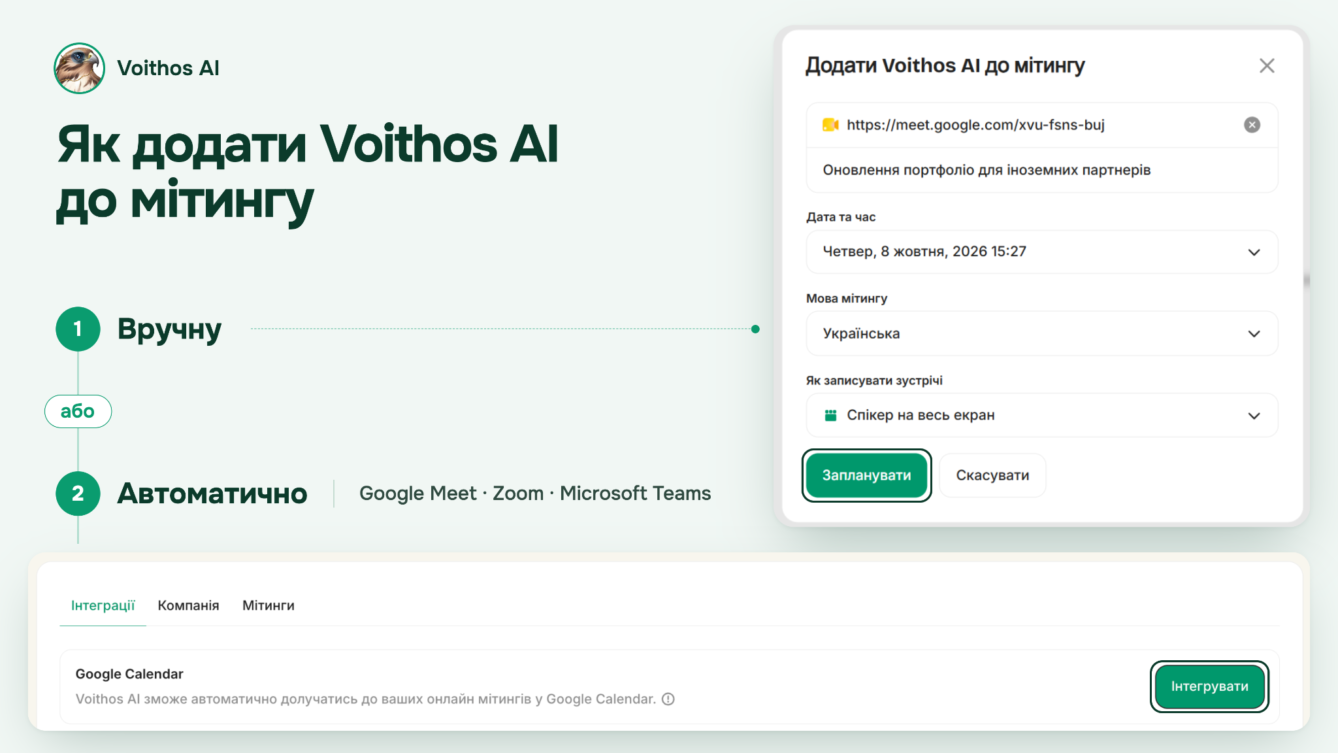Open the Компанія tab
Viewport: 1338px width, 753px height.
coord(188,606)
